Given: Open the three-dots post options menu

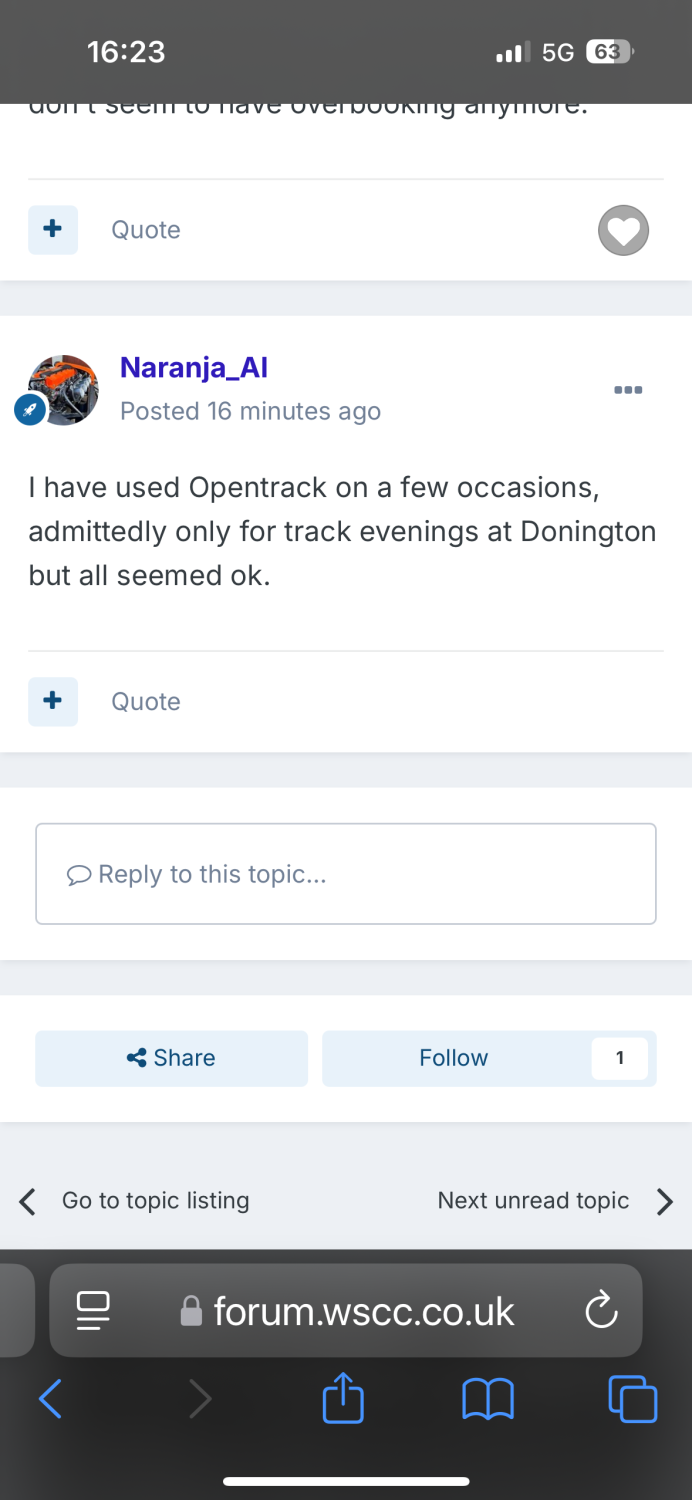Looking at the screenshot, I should tap(628, 390).
